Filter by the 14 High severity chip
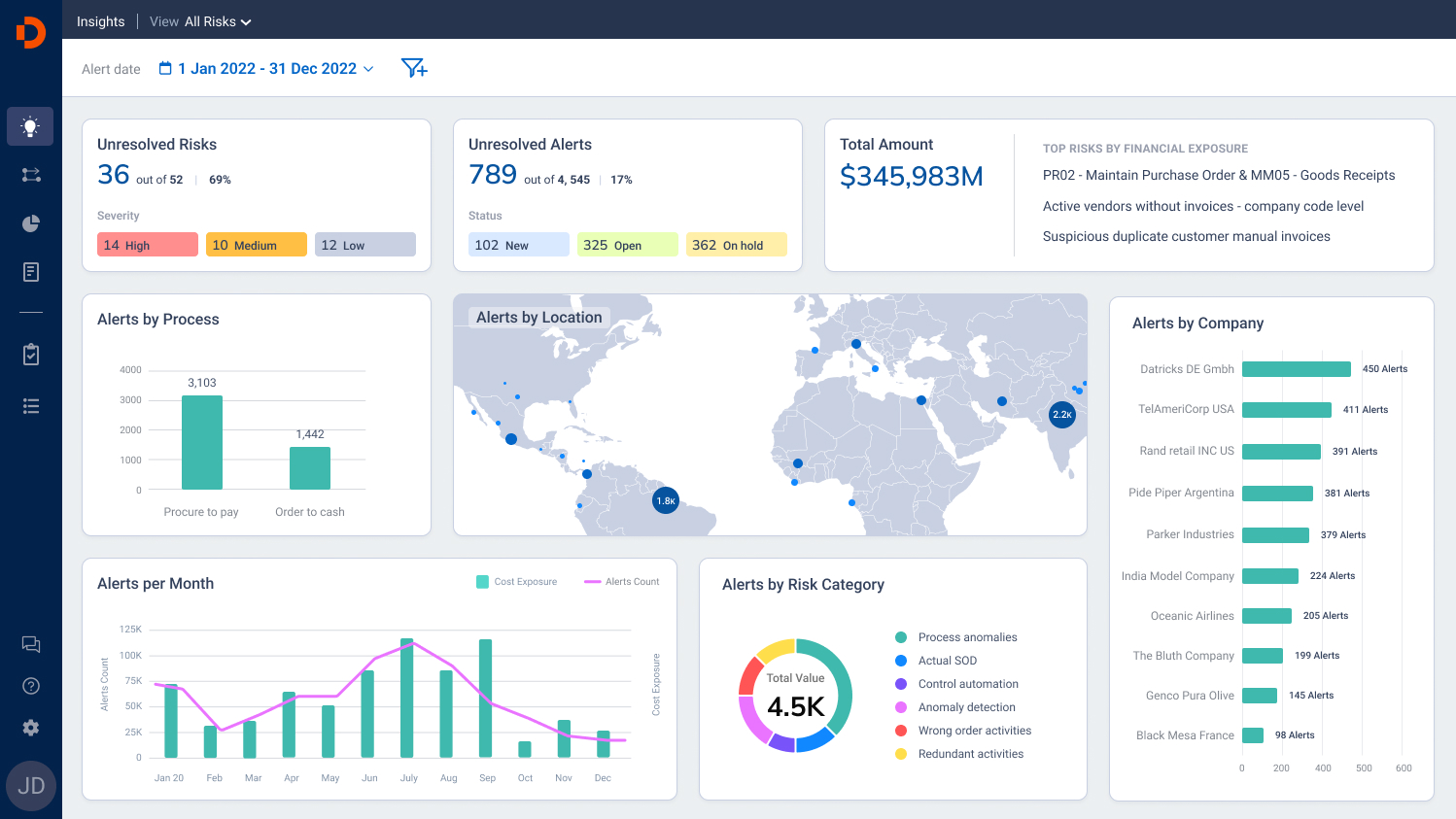The height and width of the screenshot is (819, 1456). tap(148, 245)
